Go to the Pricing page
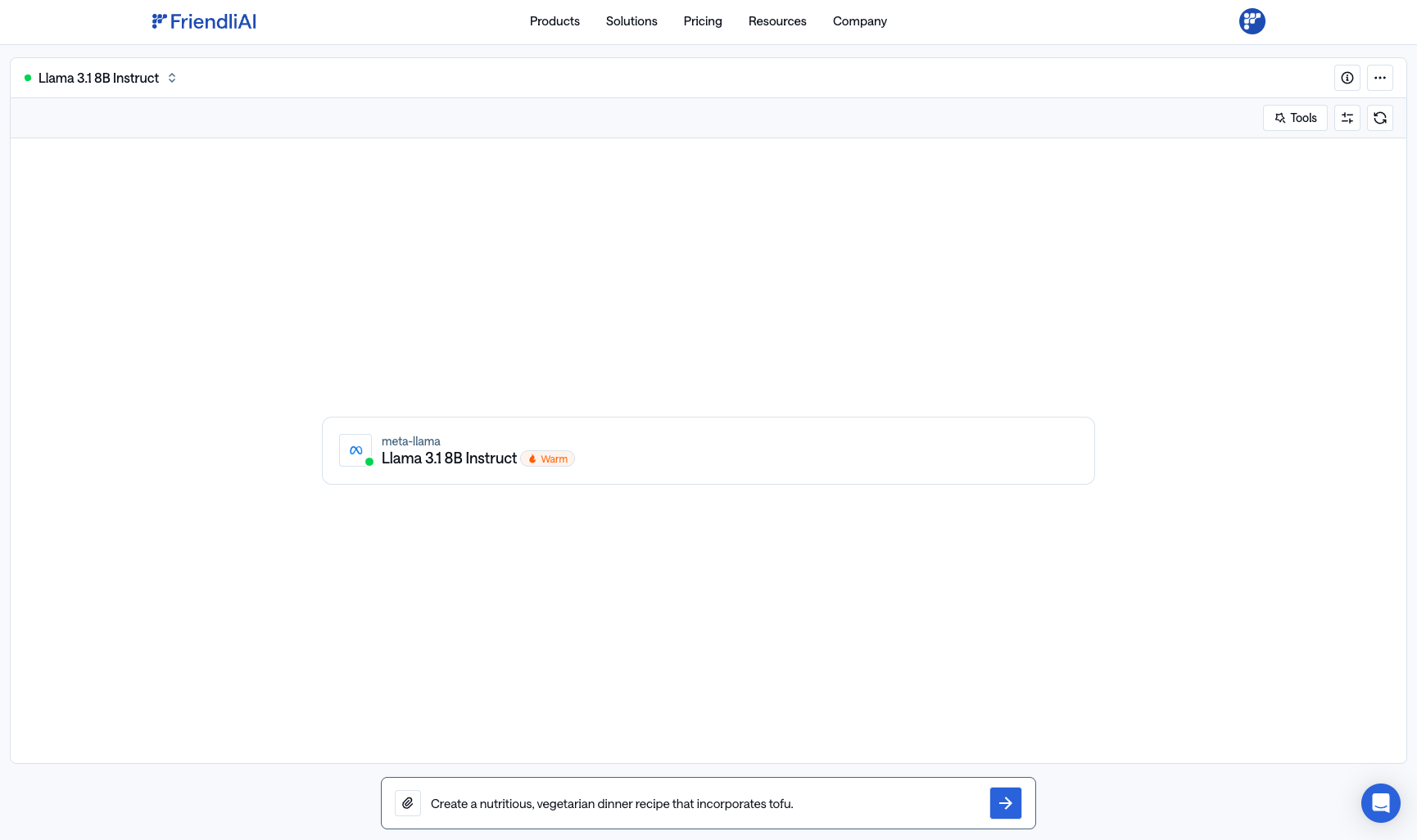The image size is (1417, 840). [703, 21]
